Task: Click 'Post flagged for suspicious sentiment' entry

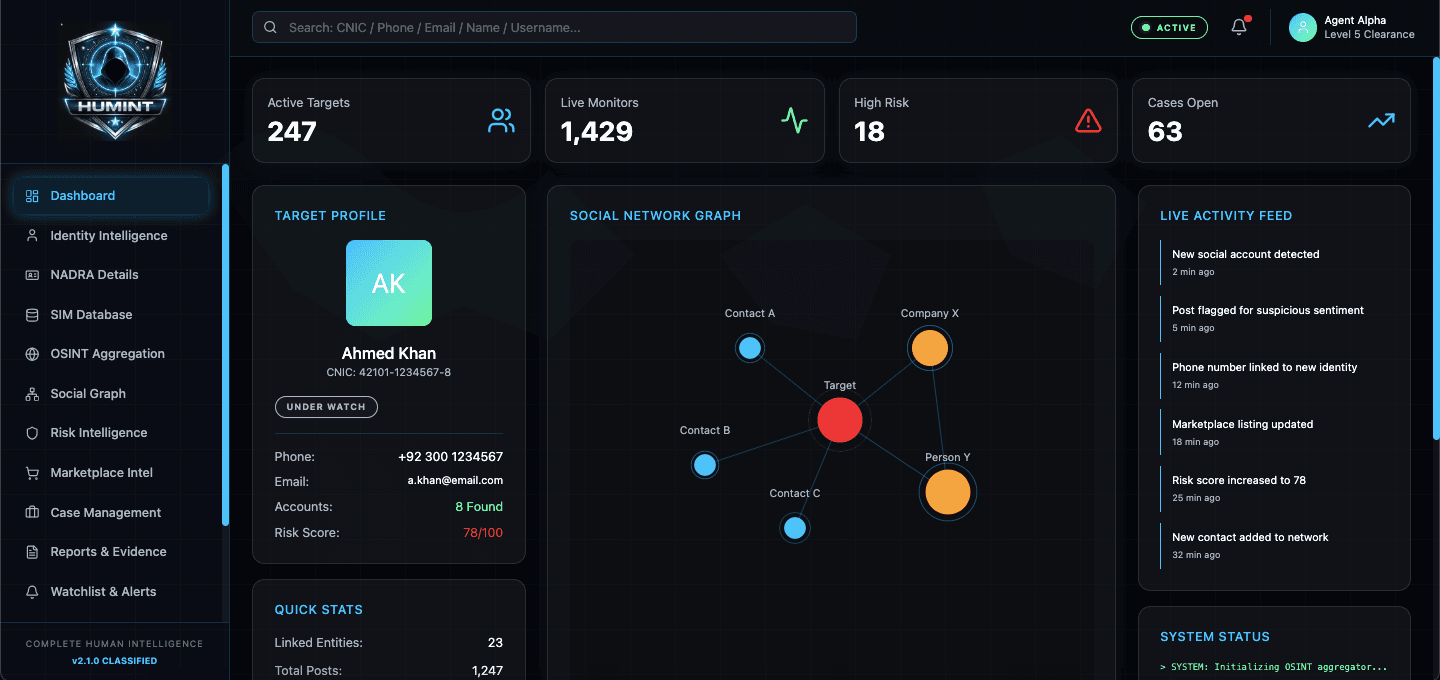Action: pyautogui.click(x=1274, y=319)
